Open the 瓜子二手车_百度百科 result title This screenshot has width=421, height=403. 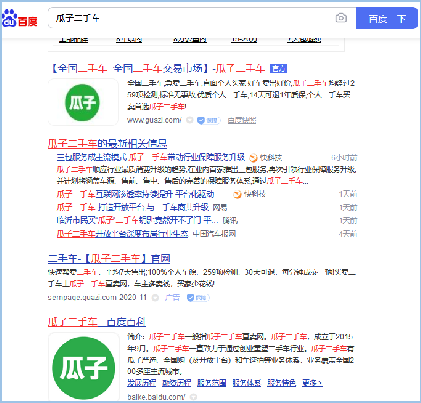[x=97, y=322]
